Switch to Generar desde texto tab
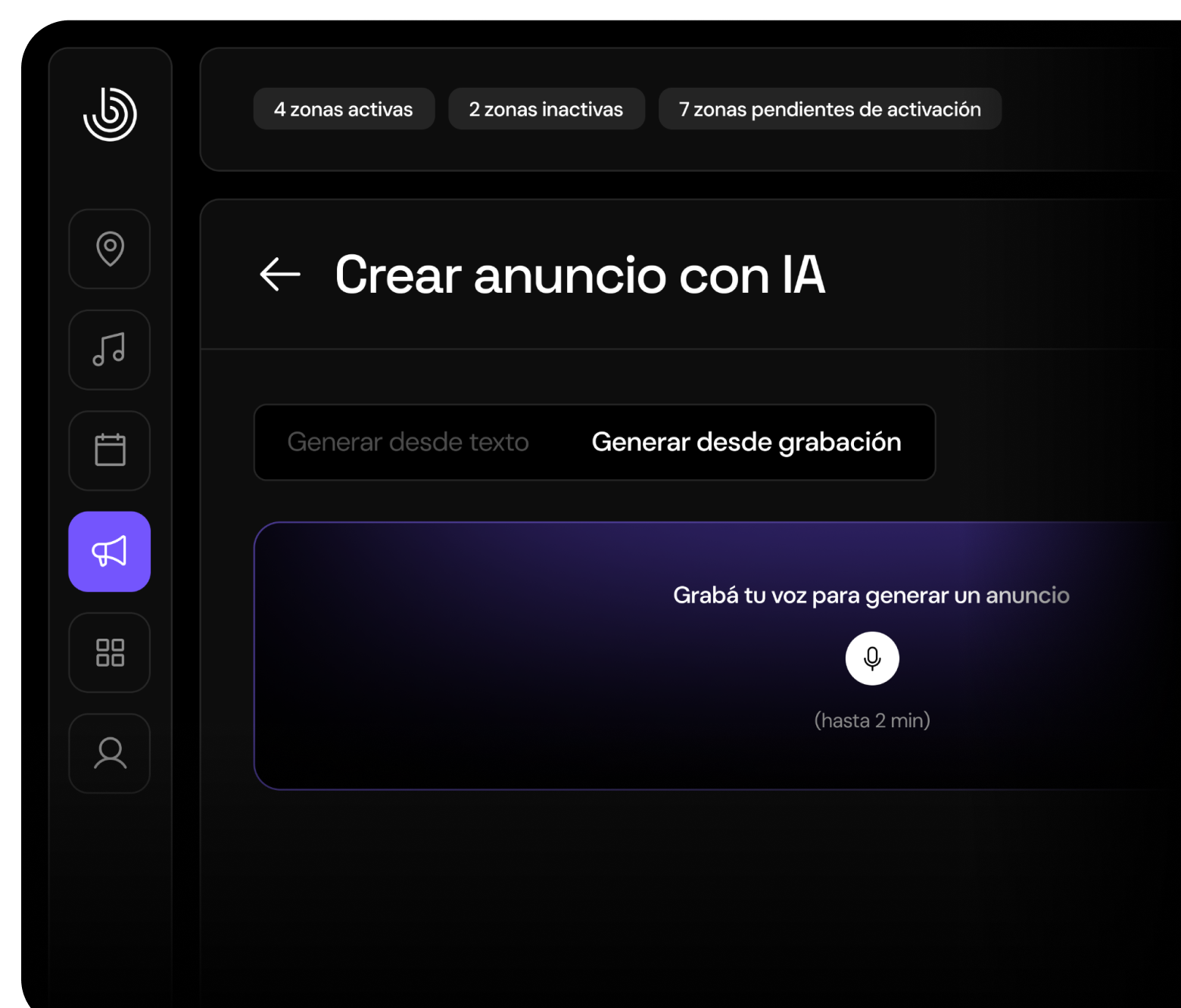The image size is (1181, 1008). pyautogui.click(x=408, y=442)
